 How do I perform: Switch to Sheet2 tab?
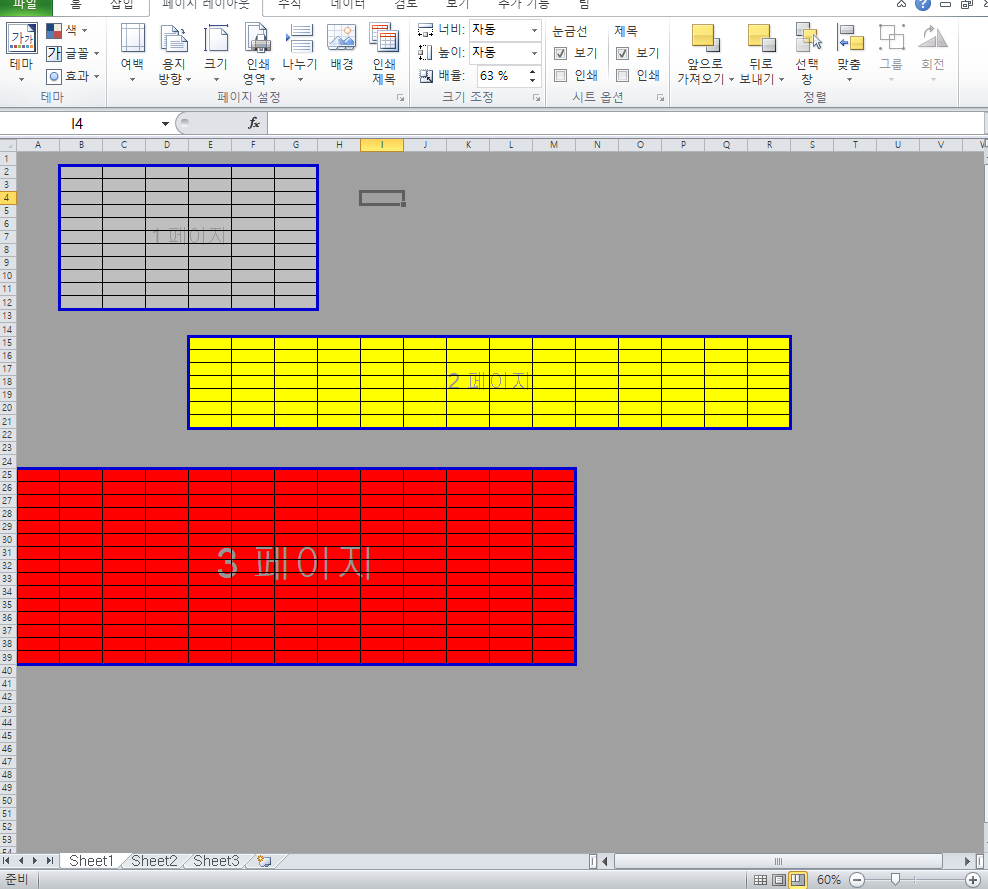(x=154, y=861)
